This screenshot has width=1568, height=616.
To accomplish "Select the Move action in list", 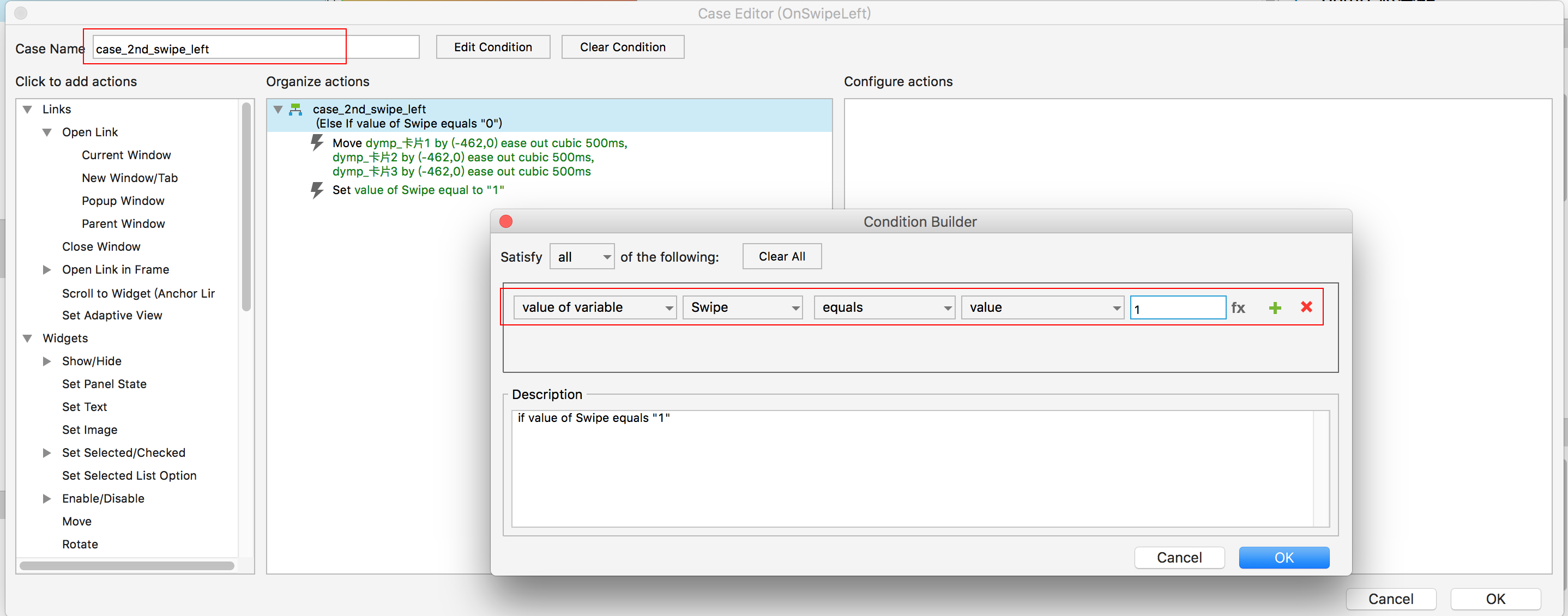I will coord(77,522).
